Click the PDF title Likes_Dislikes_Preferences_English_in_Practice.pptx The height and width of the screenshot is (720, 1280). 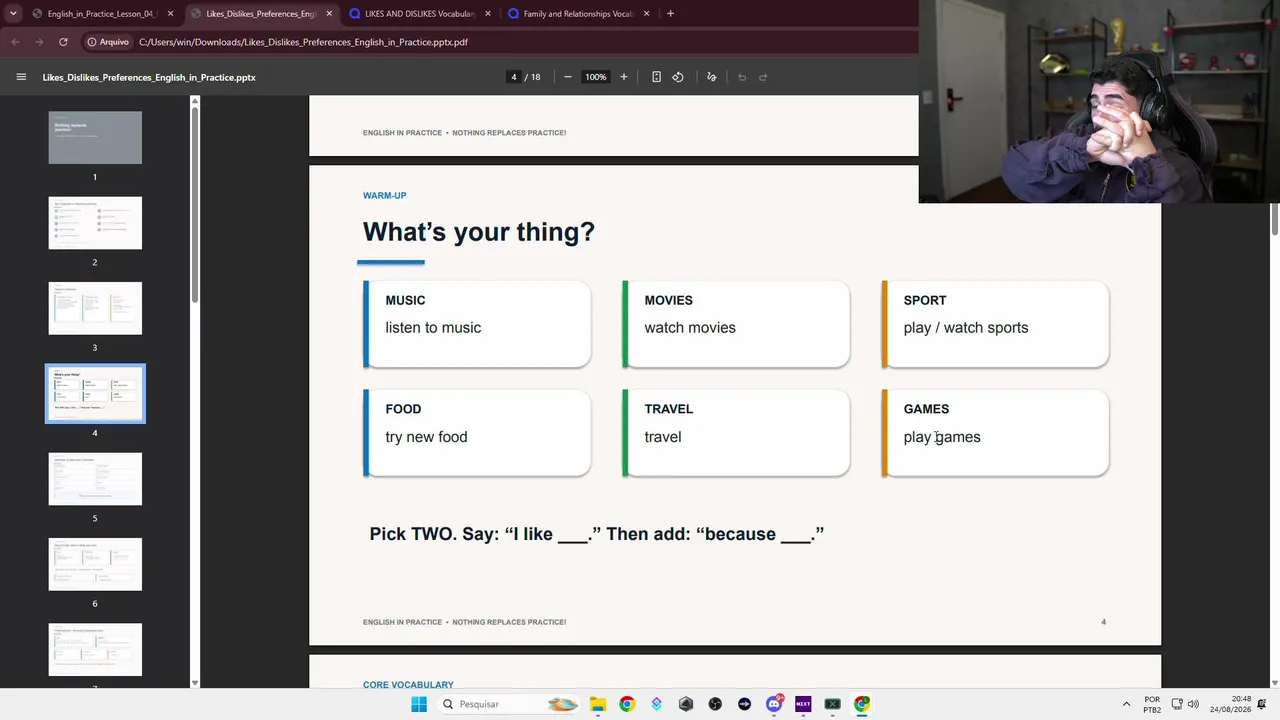pyautogui.click(x=149, y=77)
